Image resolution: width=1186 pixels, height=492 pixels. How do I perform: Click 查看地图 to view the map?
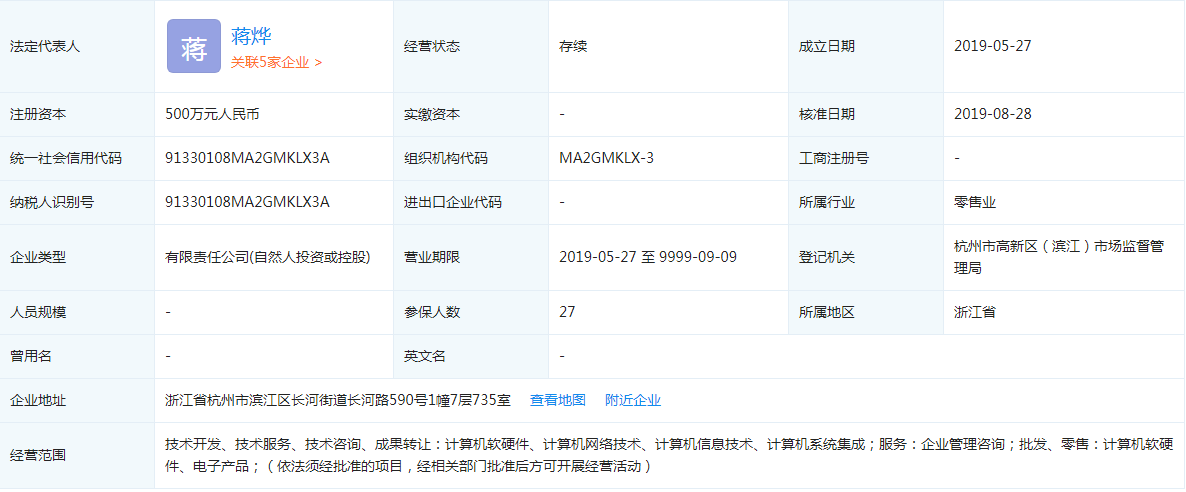(557, 400)
